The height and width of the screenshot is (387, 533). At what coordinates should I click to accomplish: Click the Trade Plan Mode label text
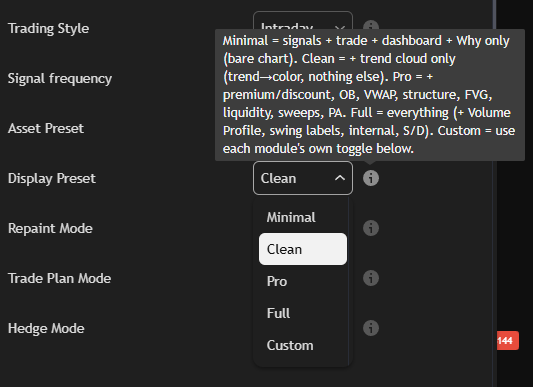coord(59,279)
